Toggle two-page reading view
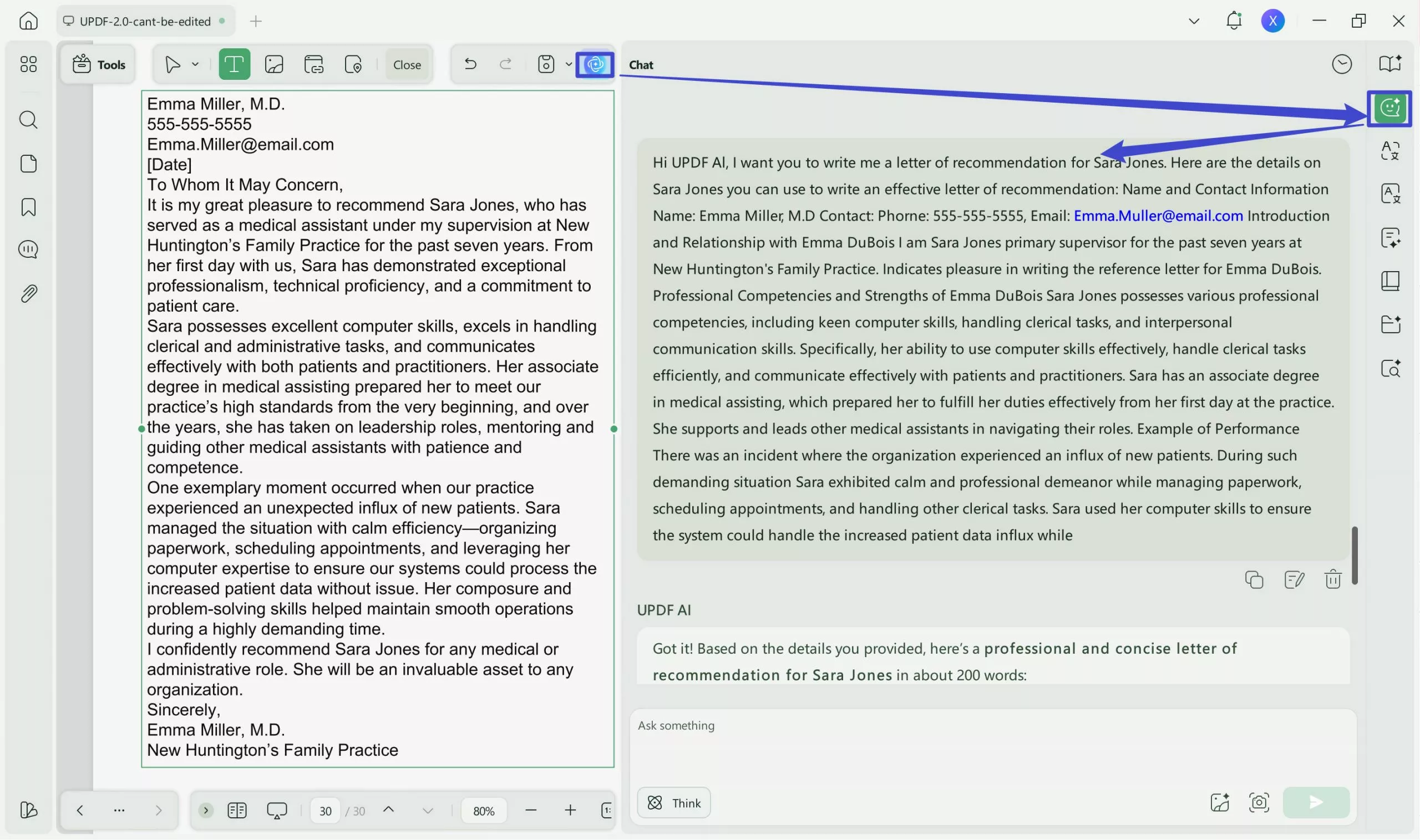Viewport: 1420px width, 840px height. pyautogui.click(x=237, y=810)
